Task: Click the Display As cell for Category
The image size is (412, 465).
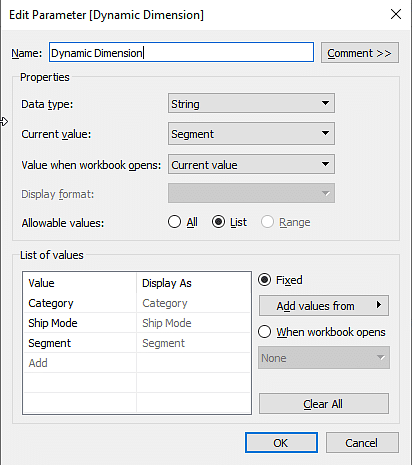Action: (x=193, y=303)
